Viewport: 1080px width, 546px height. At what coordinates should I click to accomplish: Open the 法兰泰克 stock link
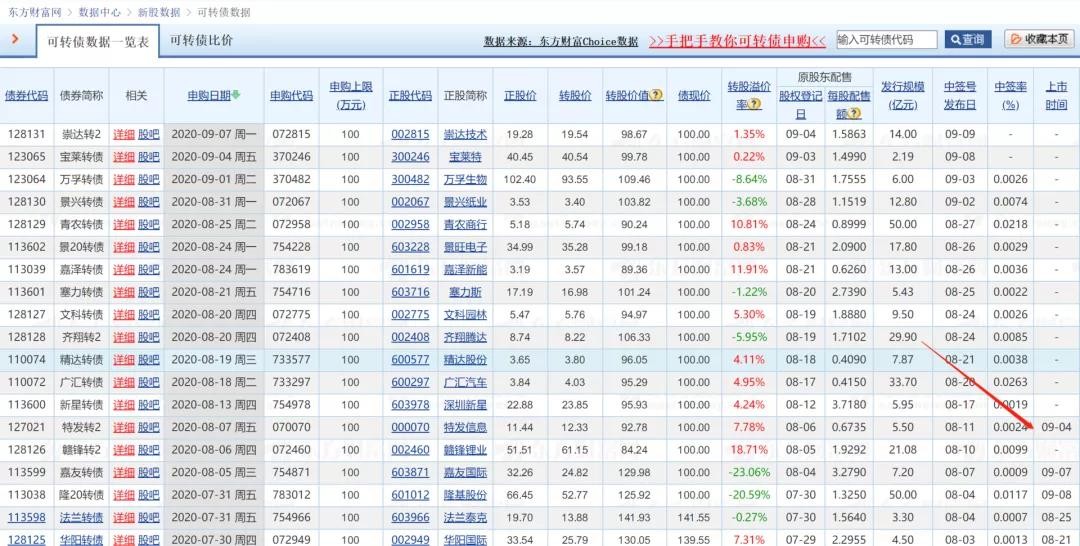(x=465, y=518)
